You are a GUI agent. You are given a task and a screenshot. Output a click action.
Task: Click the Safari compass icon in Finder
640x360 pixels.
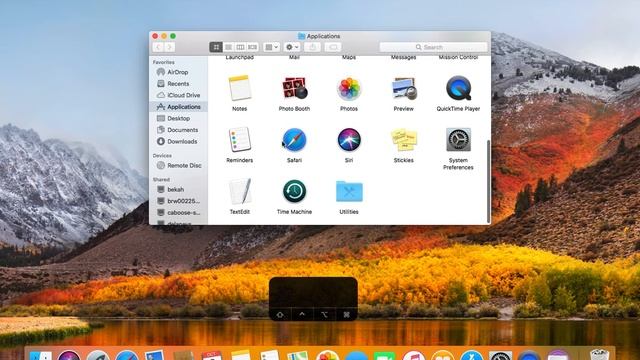(x=294, y=140)
